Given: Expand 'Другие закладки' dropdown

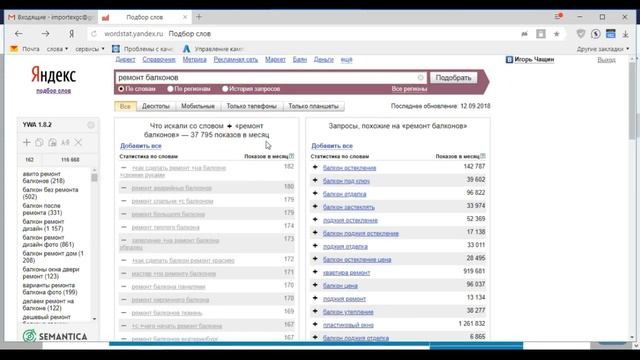Looking at the screenshot, I should (x=603, y=49).
